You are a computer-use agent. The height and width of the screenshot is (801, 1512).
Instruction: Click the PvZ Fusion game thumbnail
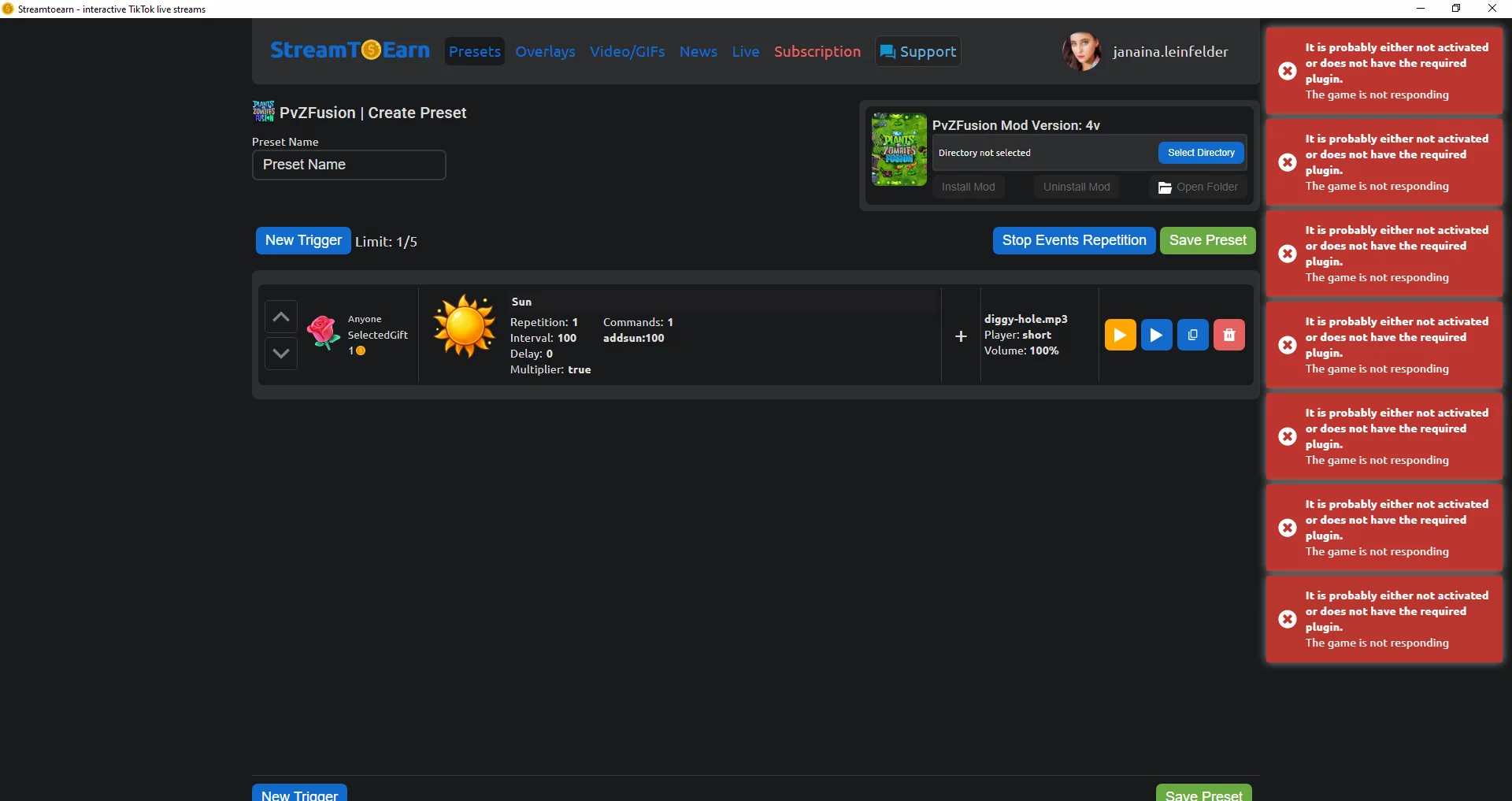[x=899, y=150]
